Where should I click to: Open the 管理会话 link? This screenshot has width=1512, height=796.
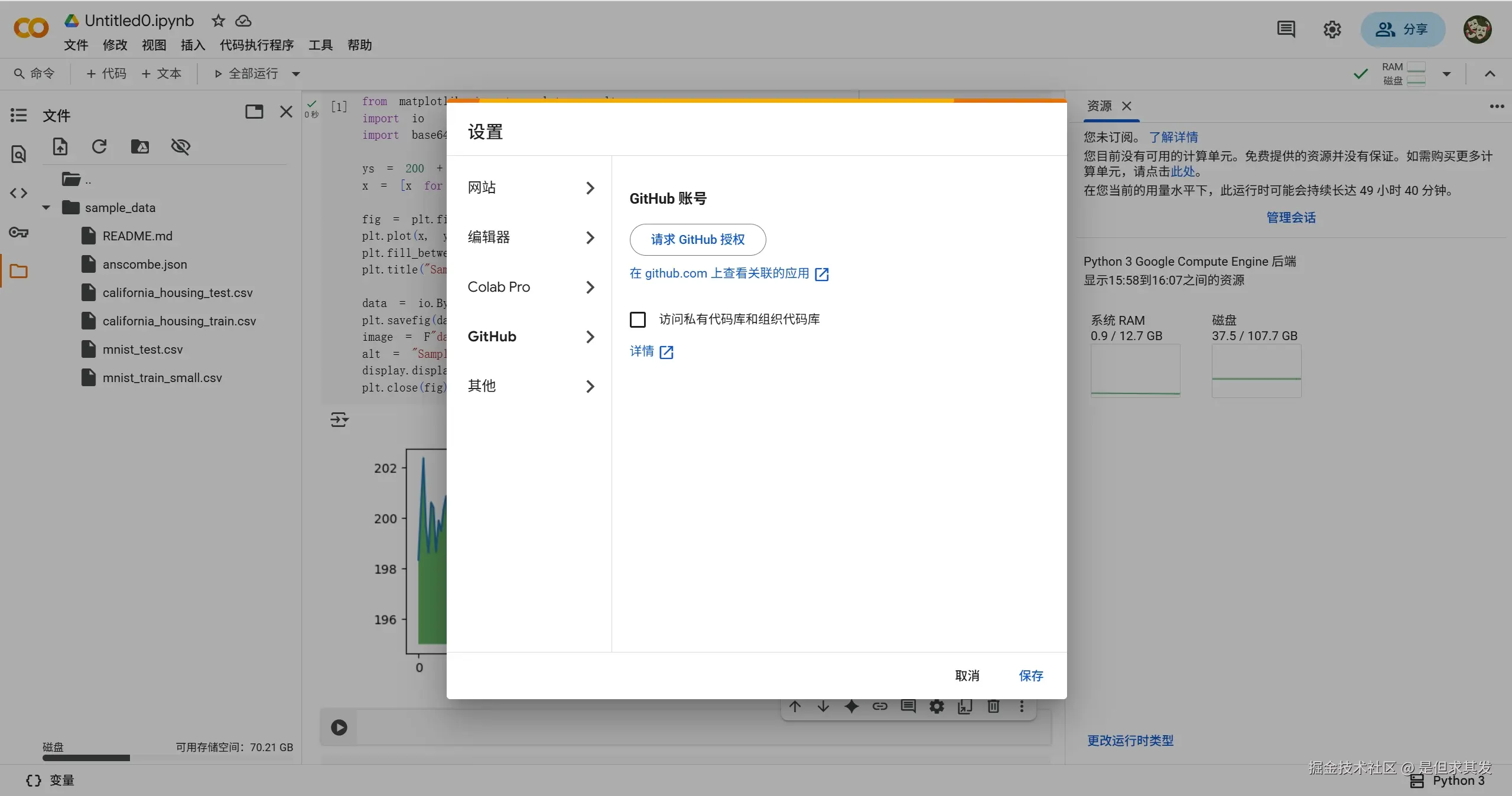tap(1290, 217)
